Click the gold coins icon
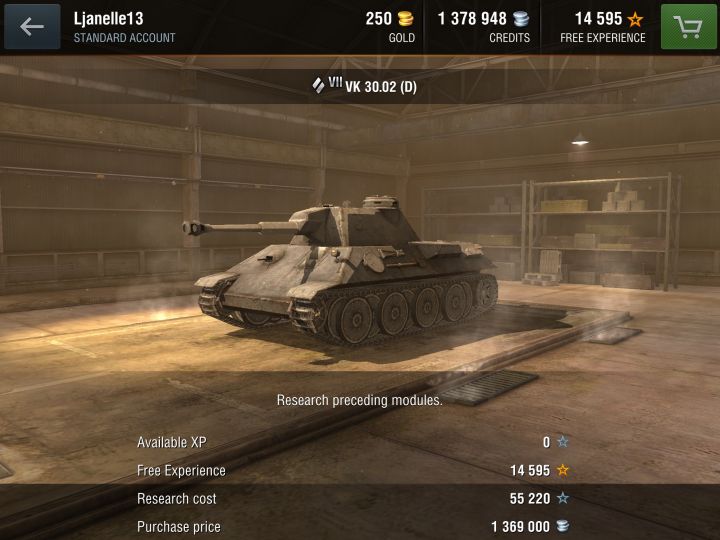This screenshot has height=540, width=720. (x=405, y=19)
